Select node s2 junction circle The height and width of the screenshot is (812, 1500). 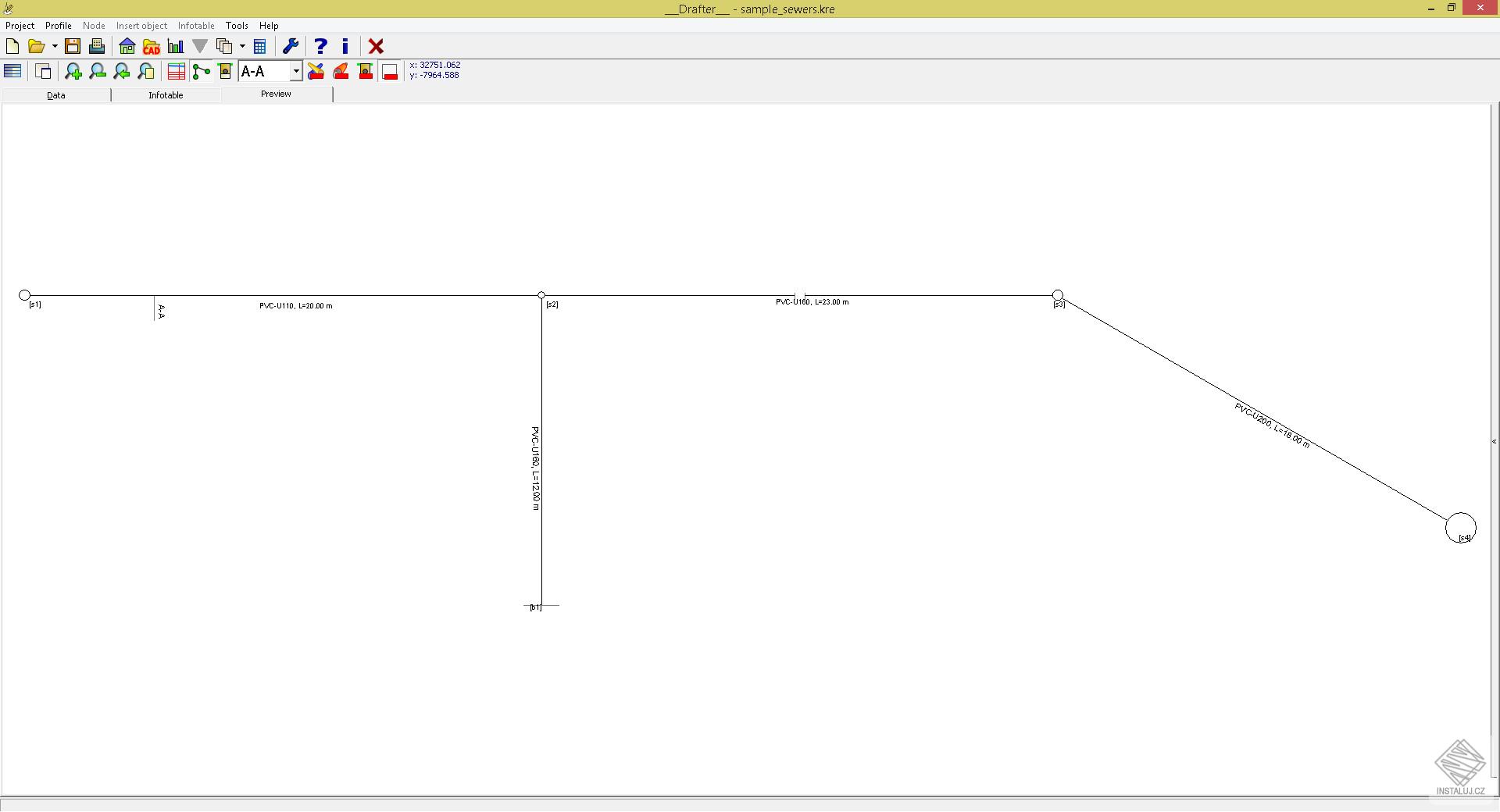(x=541, y=295)
